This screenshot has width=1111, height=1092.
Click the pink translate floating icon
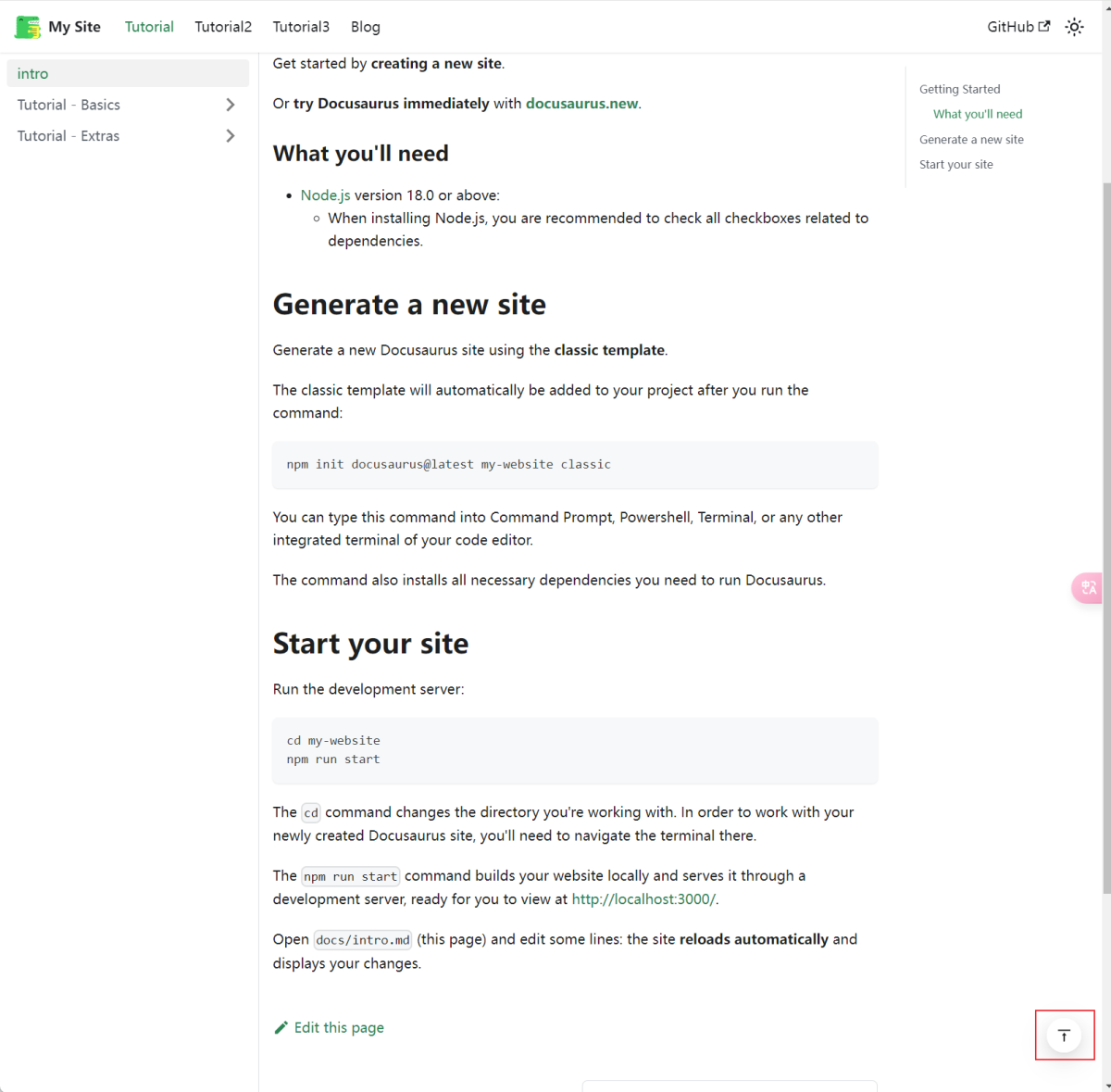coord(1088,588)
